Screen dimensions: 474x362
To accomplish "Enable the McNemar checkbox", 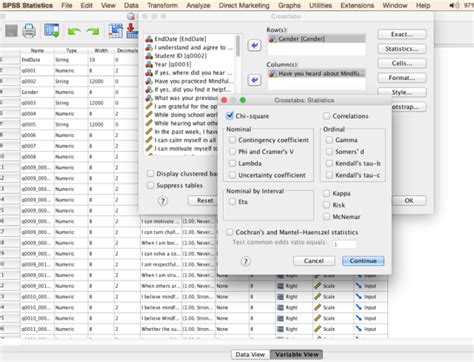I will tap(327, 217).
